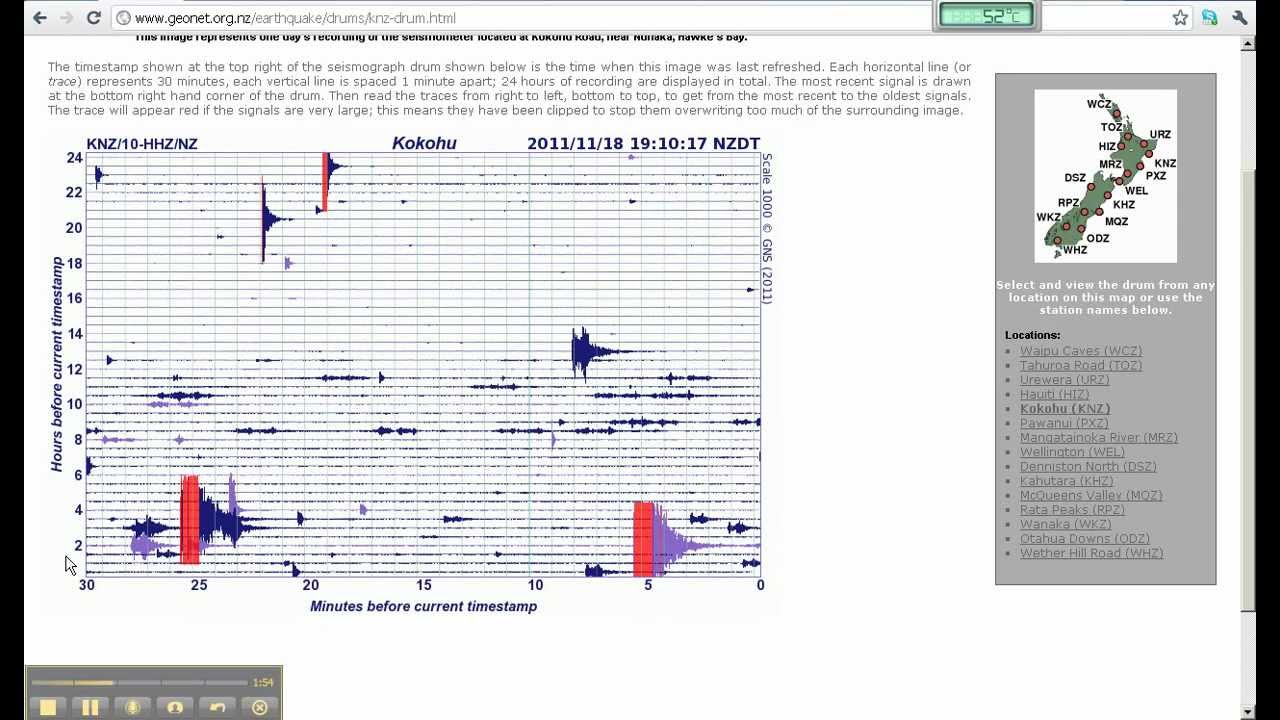Click the "Locations:" heading

coord(1033,335)
